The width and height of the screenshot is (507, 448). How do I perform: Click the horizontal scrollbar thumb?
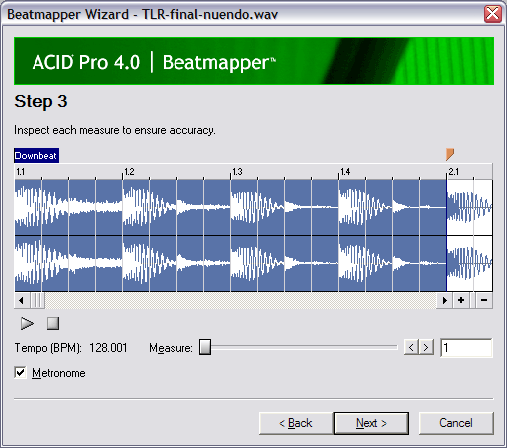tap(37, 300)
